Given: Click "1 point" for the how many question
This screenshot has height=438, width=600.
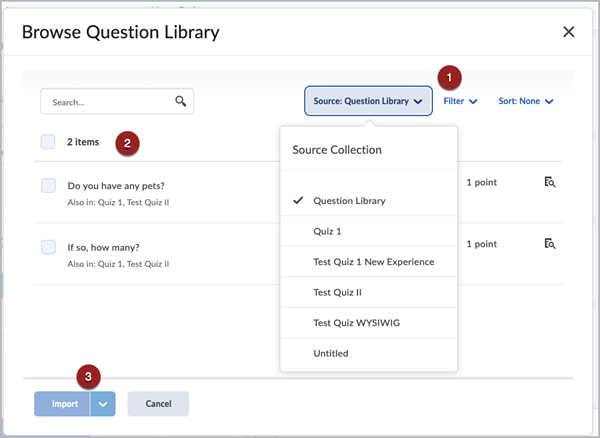Looking at the screenshot, I should pyautogui.click(x=481, y=244).
